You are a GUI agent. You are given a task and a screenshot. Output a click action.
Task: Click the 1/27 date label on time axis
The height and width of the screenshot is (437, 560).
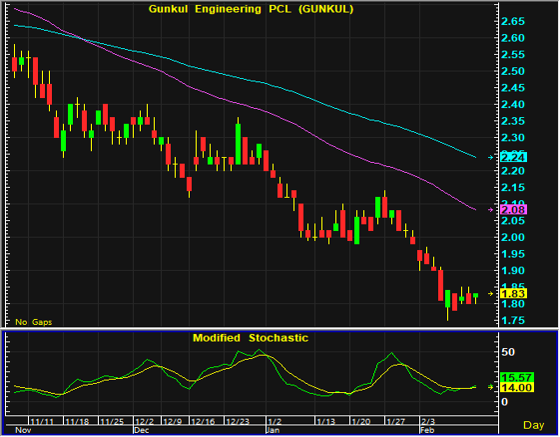[x=396, y=422]
